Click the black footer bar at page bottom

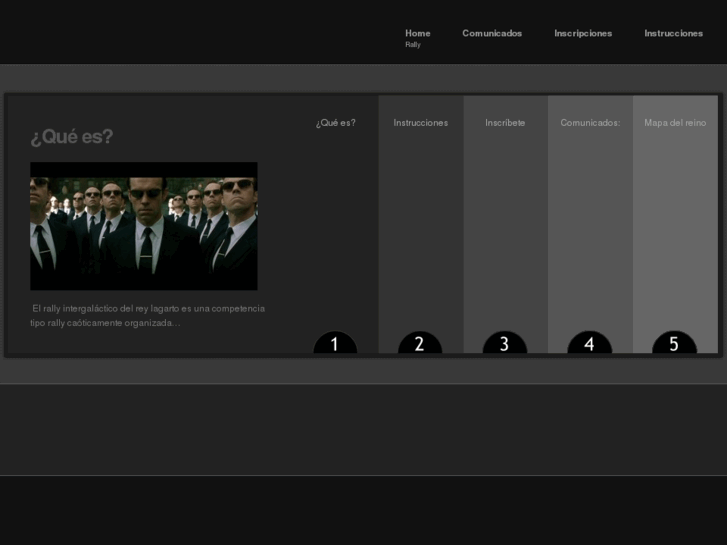click(x=363, y=510)
